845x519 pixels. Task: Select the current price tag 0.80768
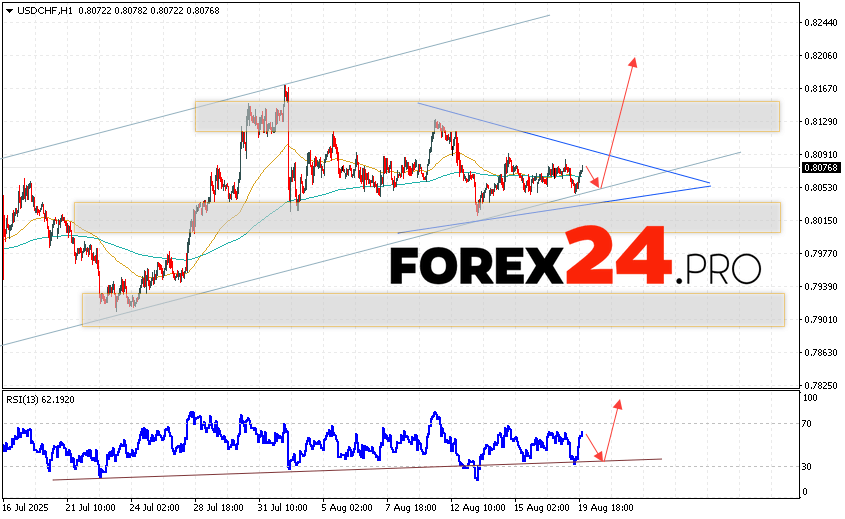coord(821,168)
